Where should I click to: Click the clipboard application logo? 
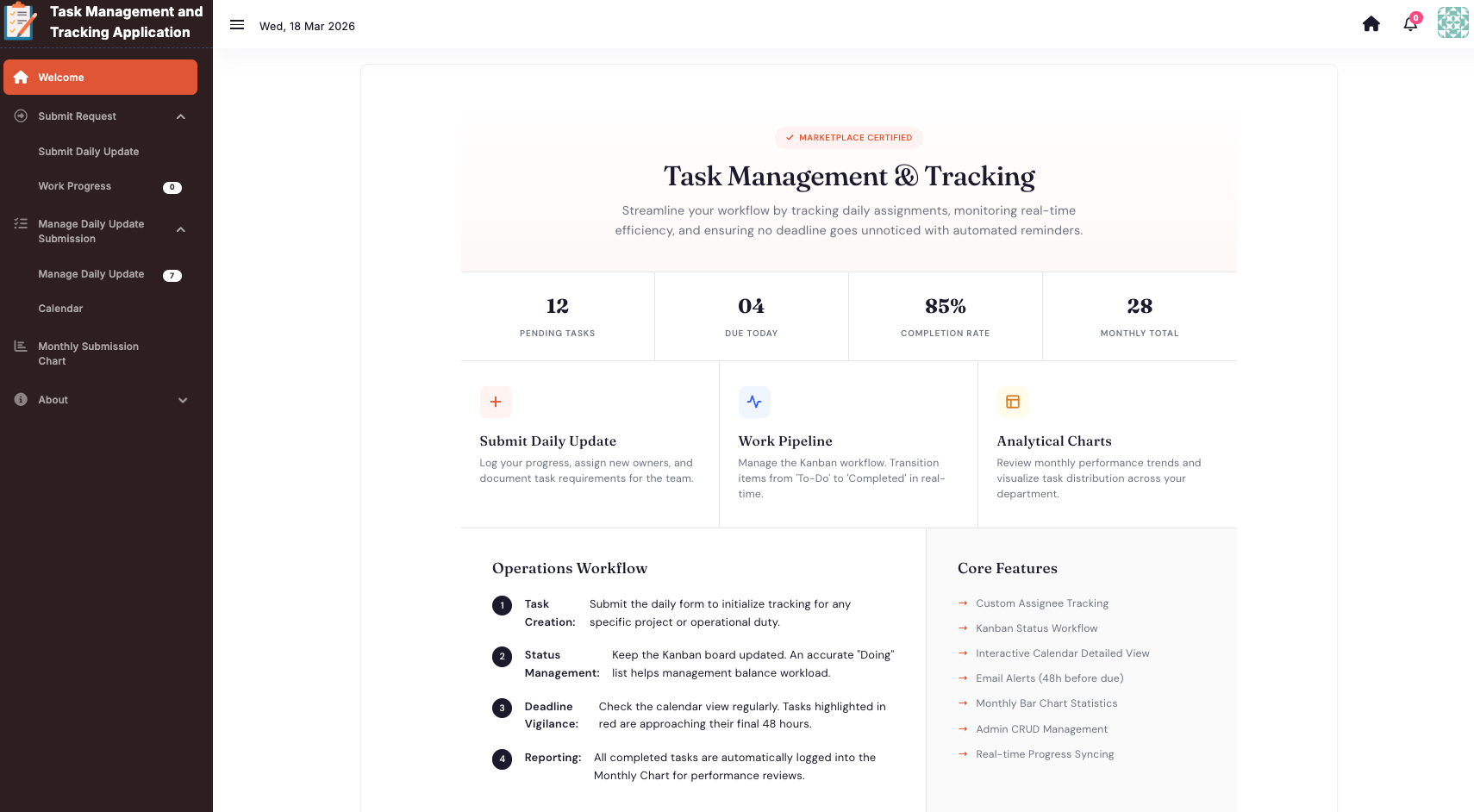(21, 22)
